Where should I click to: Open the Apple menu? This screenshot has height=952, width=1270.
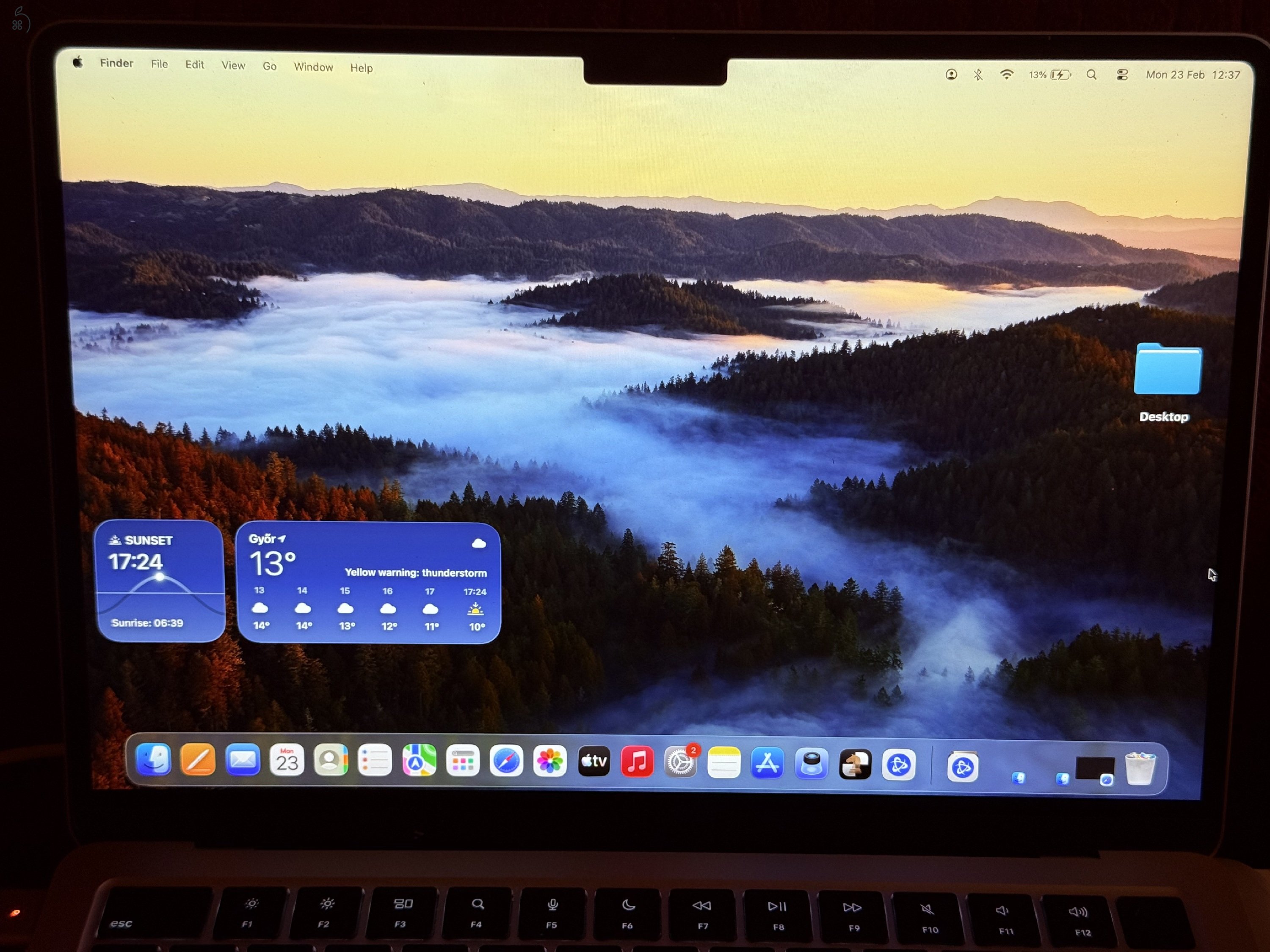click(77, 63)
